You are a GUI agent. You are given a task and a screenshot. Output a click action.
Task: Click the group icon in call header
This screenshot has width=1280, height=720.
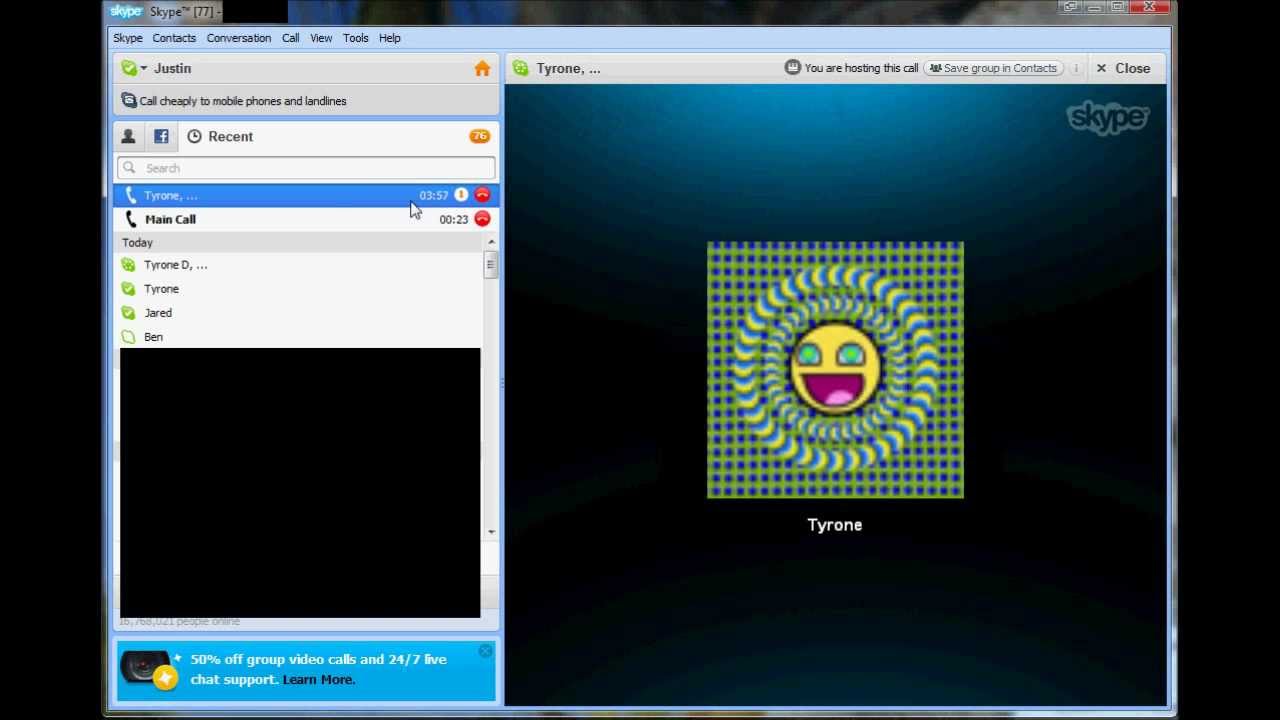tap(521, 68)
